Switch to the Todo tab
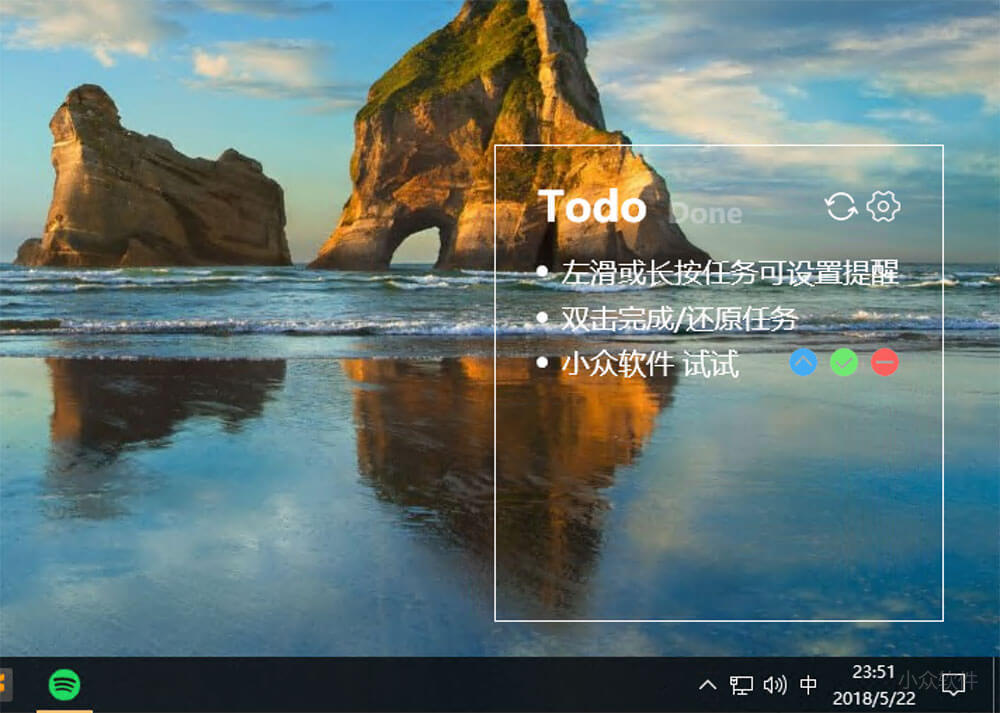1000x713 pixels. (x=592, y=207)
